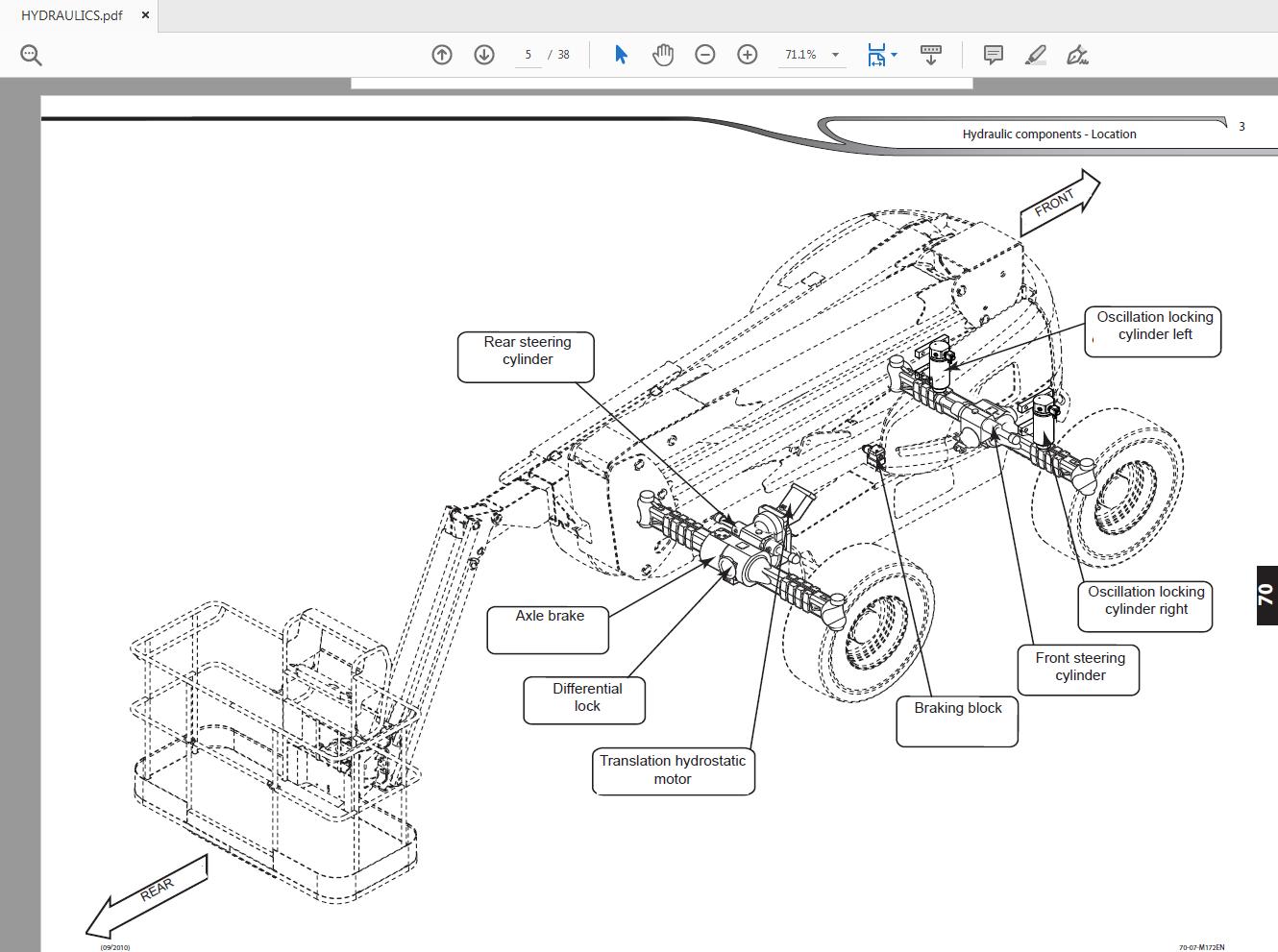Screen dimensions: 1278x952
Task: Select the Highlight text tool
Action: click(x=1035, y=55)
